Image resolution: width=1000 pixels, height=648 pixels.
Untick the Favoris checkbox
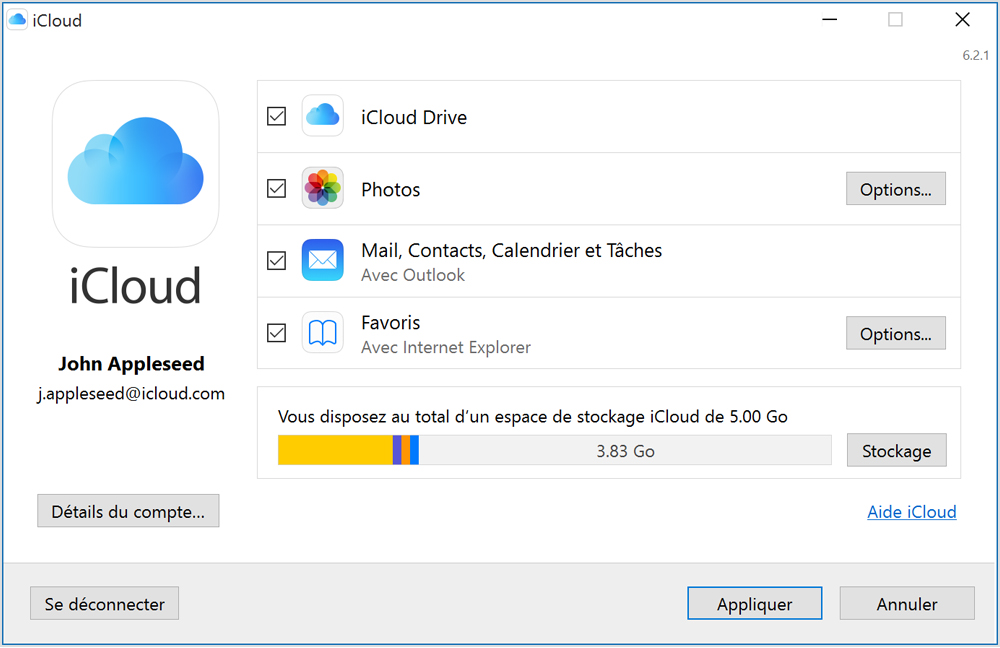coord(277,332)
